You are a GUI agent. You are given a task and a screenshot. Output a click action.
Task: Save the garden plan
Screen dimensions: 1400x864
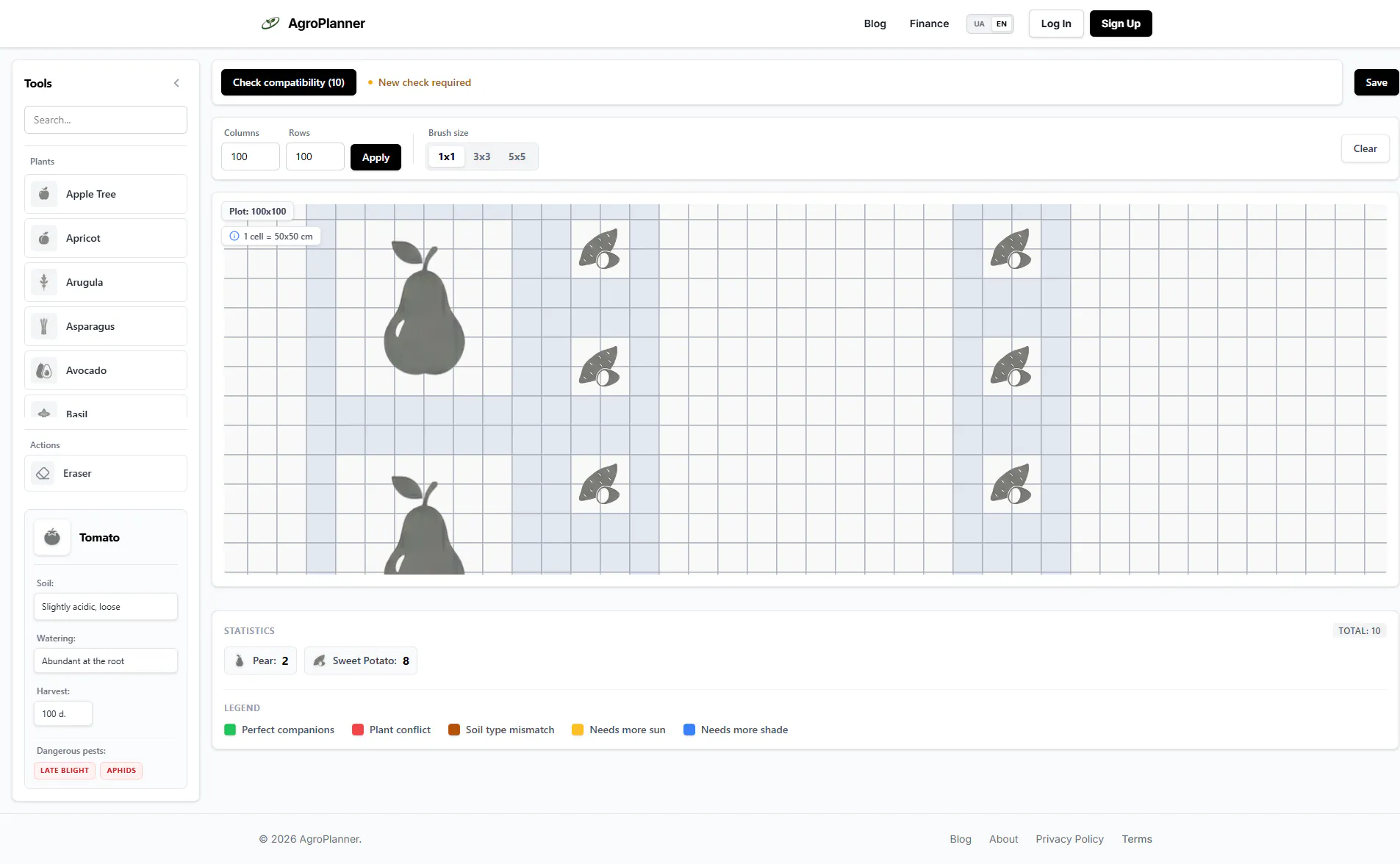(x=1376, y=82)
